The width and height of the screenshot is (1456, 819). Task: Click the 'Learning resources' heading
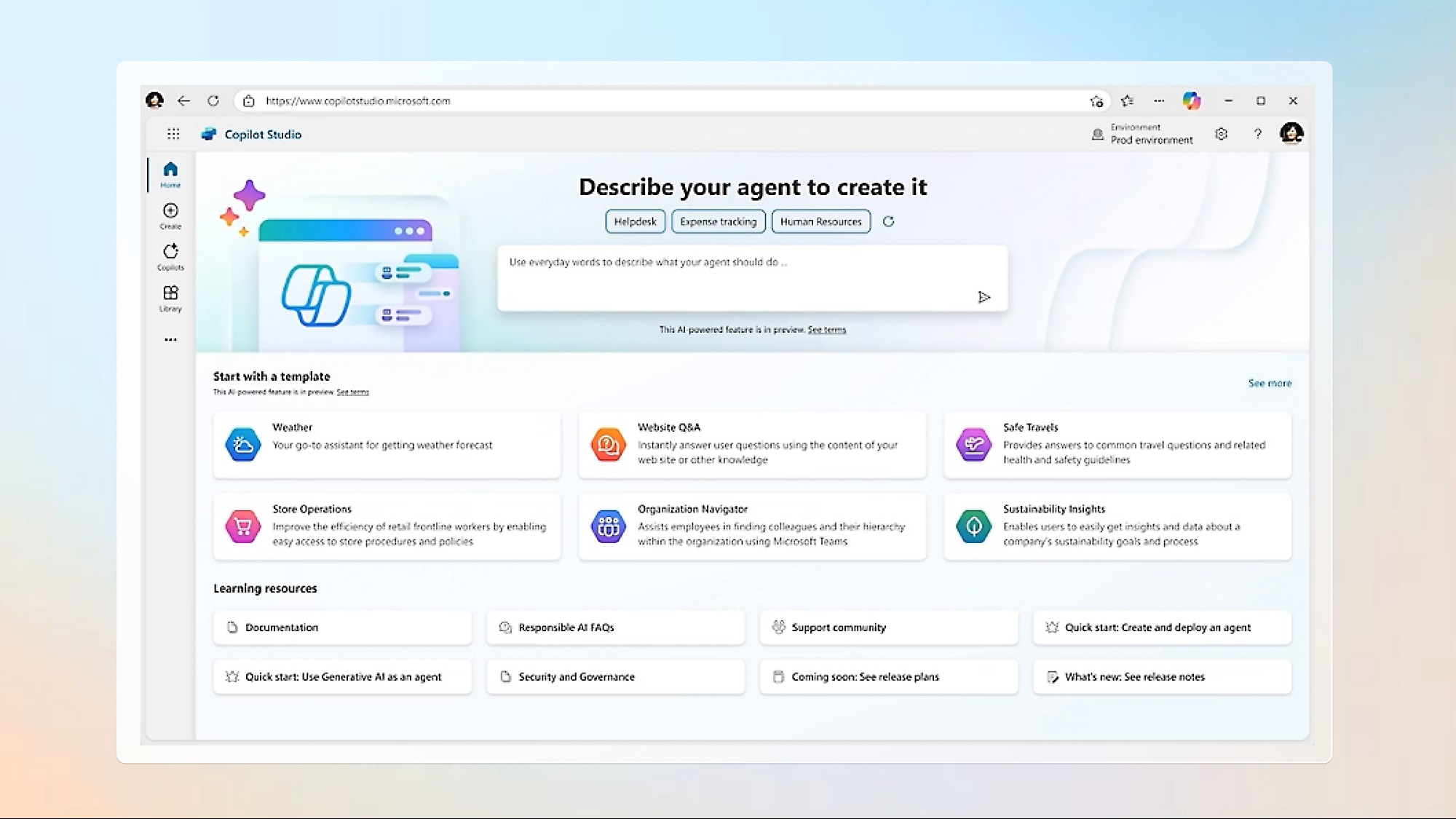[265, 588]
